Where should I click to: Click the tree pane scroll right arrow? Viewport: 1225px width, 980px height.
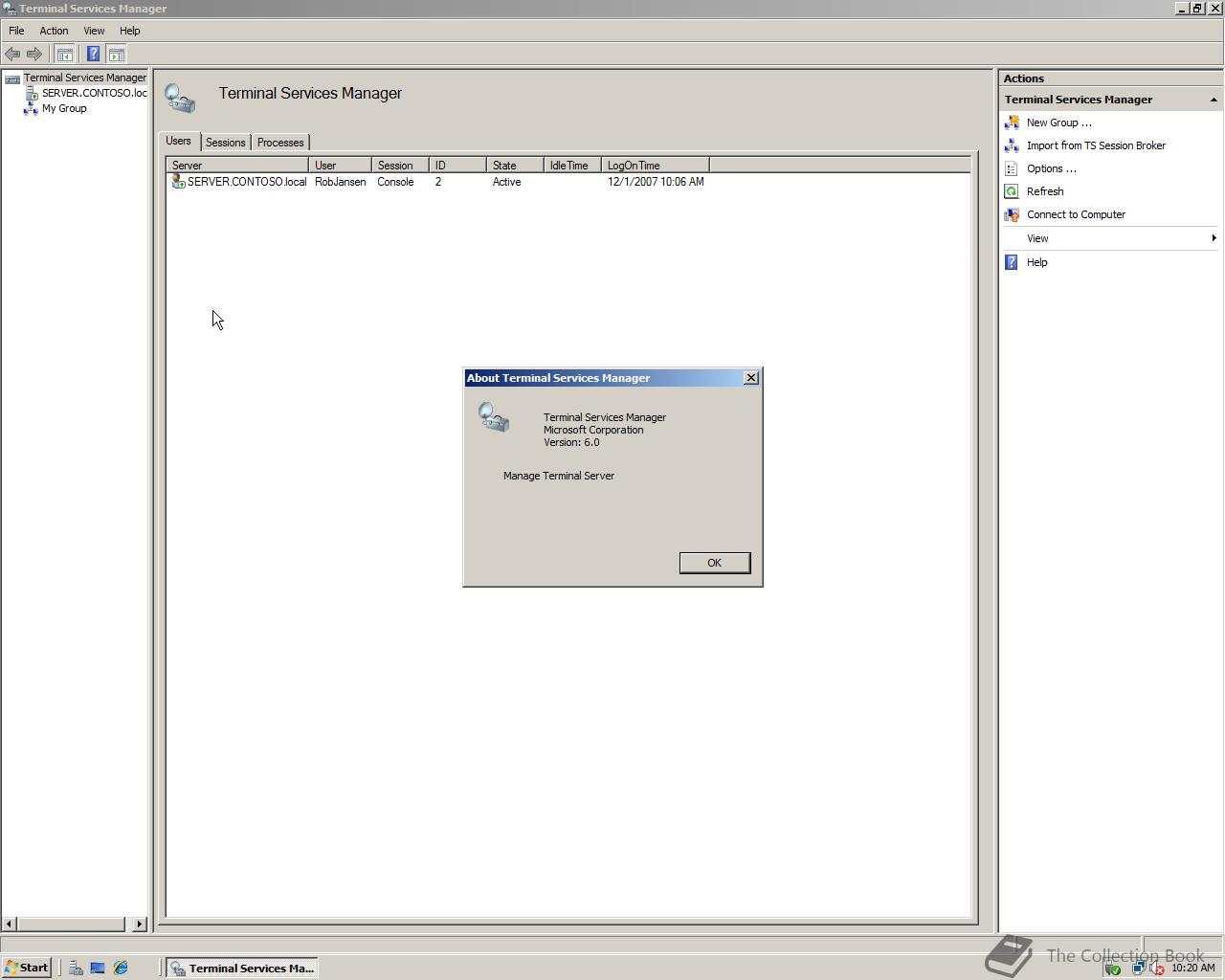tap(140, 924)
